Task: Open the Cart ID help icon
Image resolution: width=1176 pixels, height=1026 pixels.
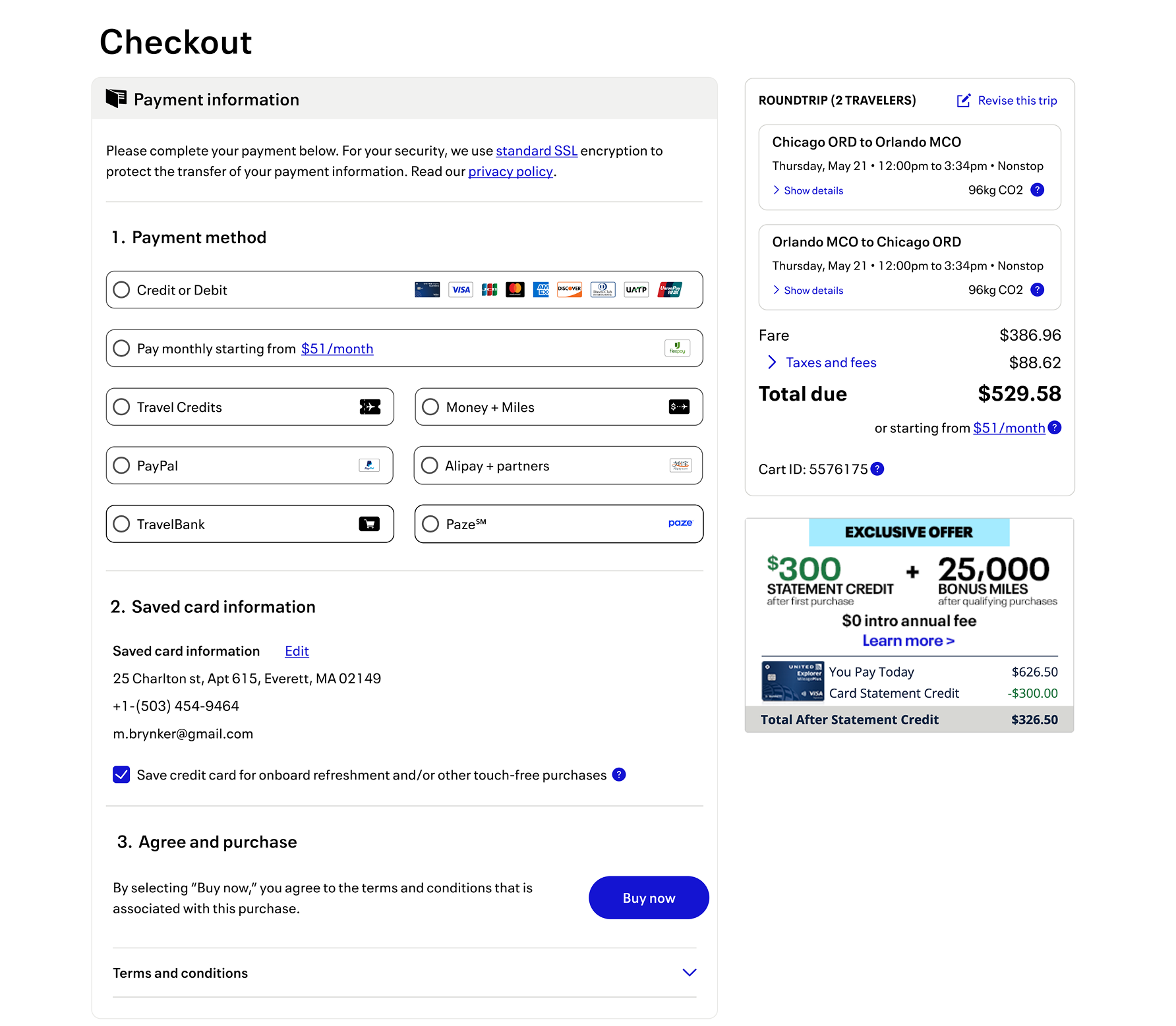Action: 877,469
